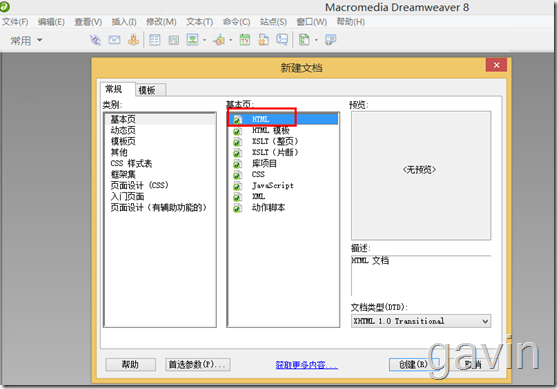Open the 文本(T) menu

pyautogui.click(x=200, y=22)
